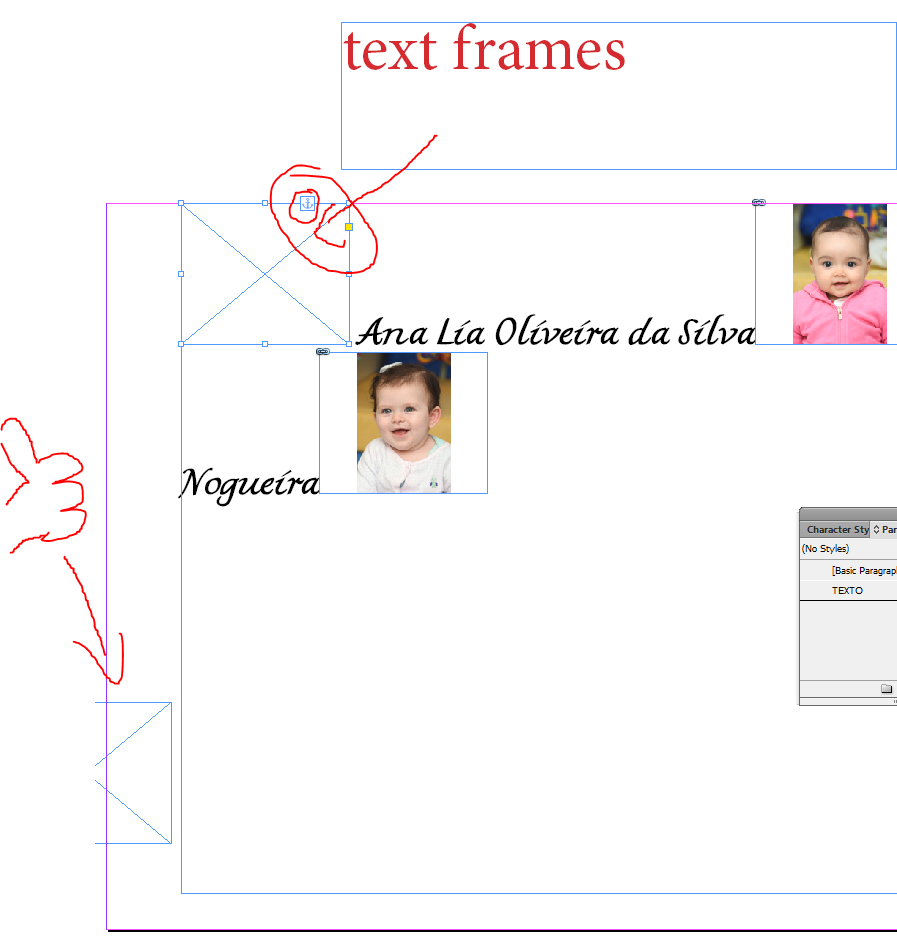Image resolution: width=897 pixels, height=949 pixels.
Task: Click the link badge on the Nogueira photo frame
Action: tap(322, 350)
